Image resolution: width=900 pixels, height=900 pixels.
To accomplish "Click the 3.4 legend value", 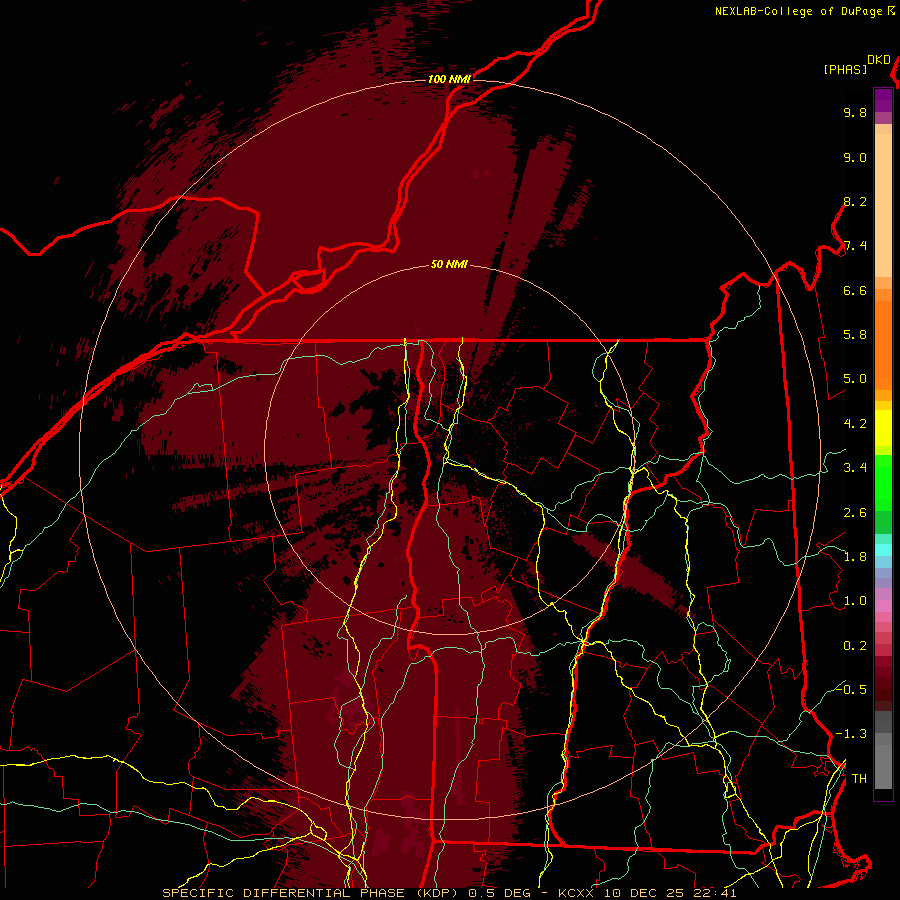I will [x=855, y=468].
